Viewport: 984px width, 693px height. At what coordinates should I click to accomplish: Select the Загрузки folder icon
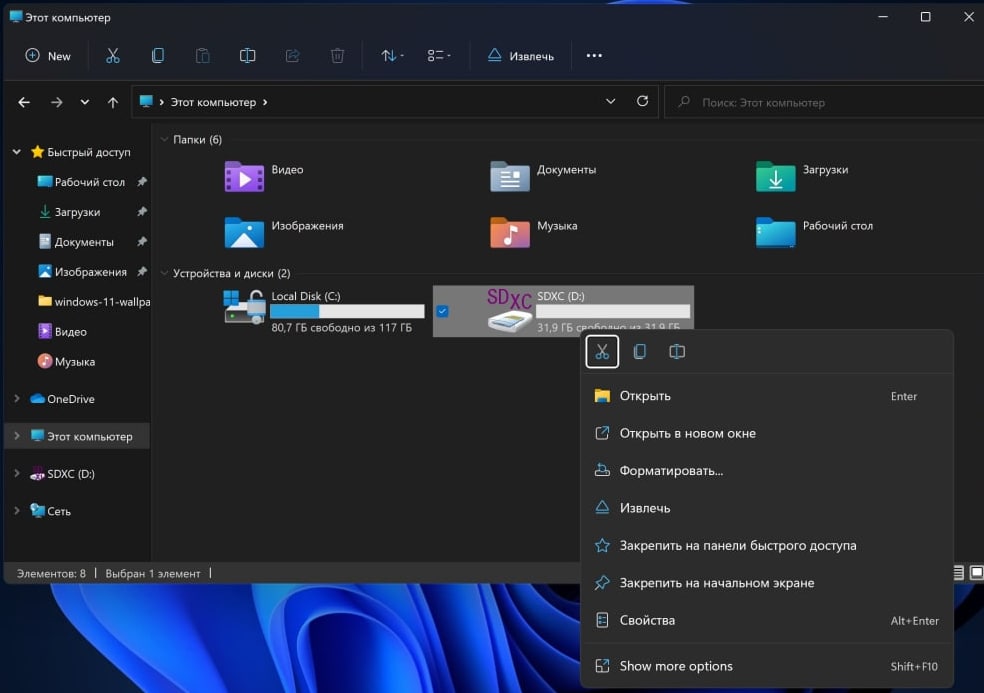point(776,176)
